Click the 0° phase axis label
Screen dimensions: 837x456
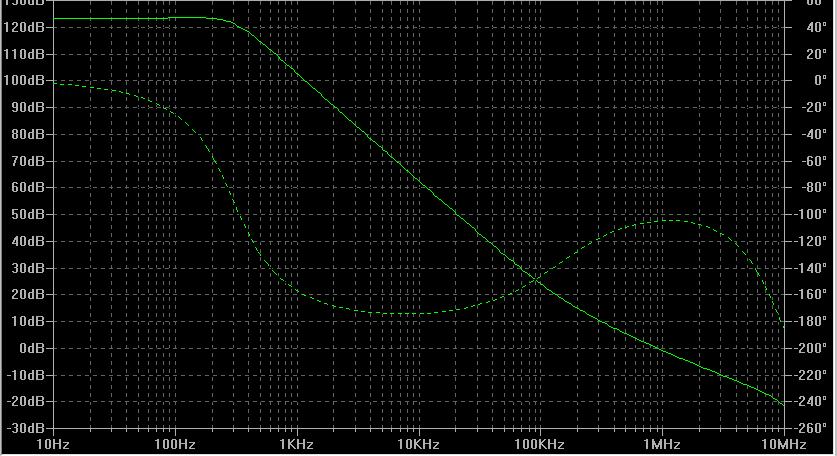[x=820, y=81]
